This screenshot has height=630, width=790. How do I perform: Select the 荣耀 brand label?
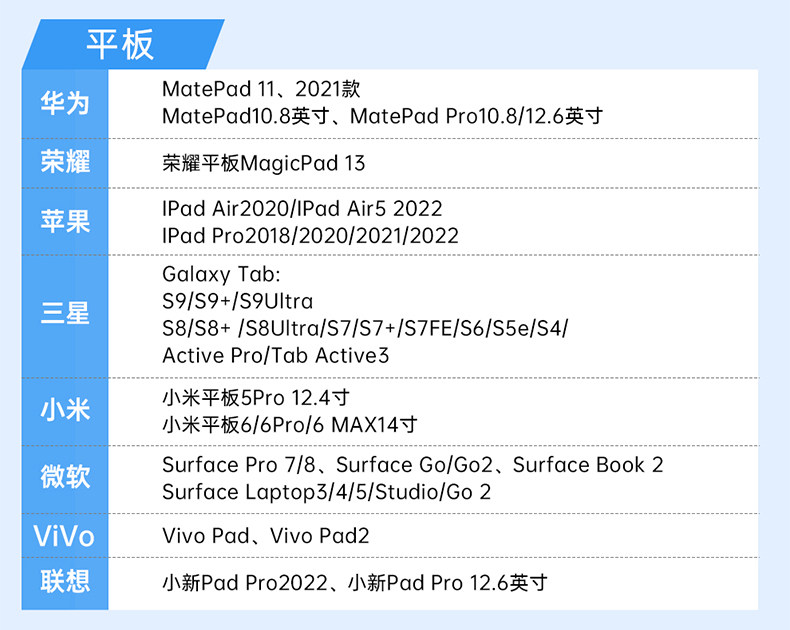tap(65, 163)
